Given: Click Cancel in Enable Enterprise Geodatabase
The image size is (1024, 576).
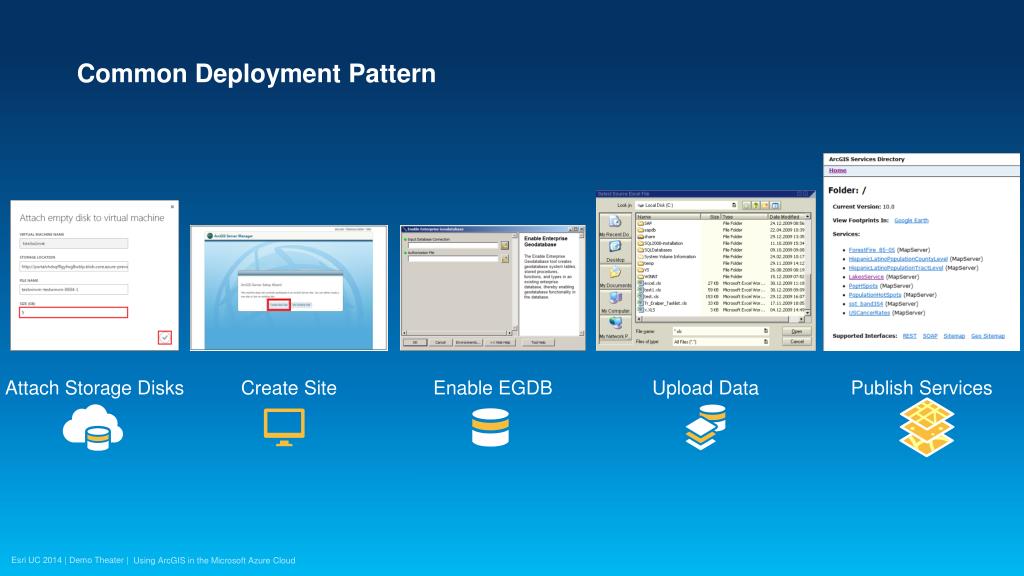Looking at the screenshot, I should click(x=440, y=342).
